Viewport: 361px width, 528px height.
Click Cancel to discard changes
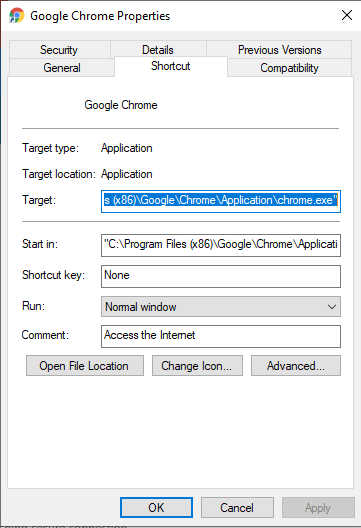tap(237, 507)
